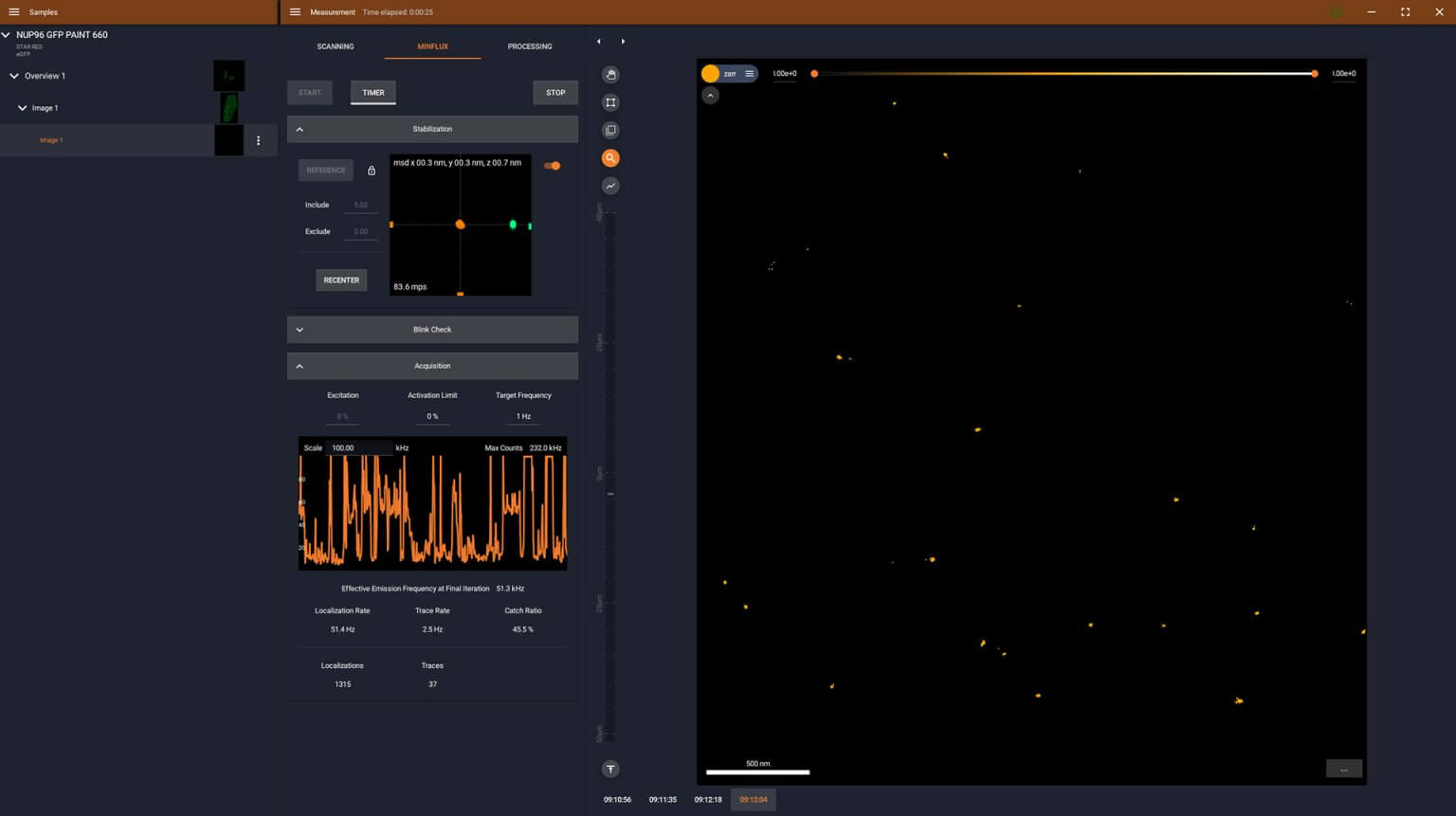
Task: Open the layers panel icon in viewer toolbar
Action: pos(610,130)
